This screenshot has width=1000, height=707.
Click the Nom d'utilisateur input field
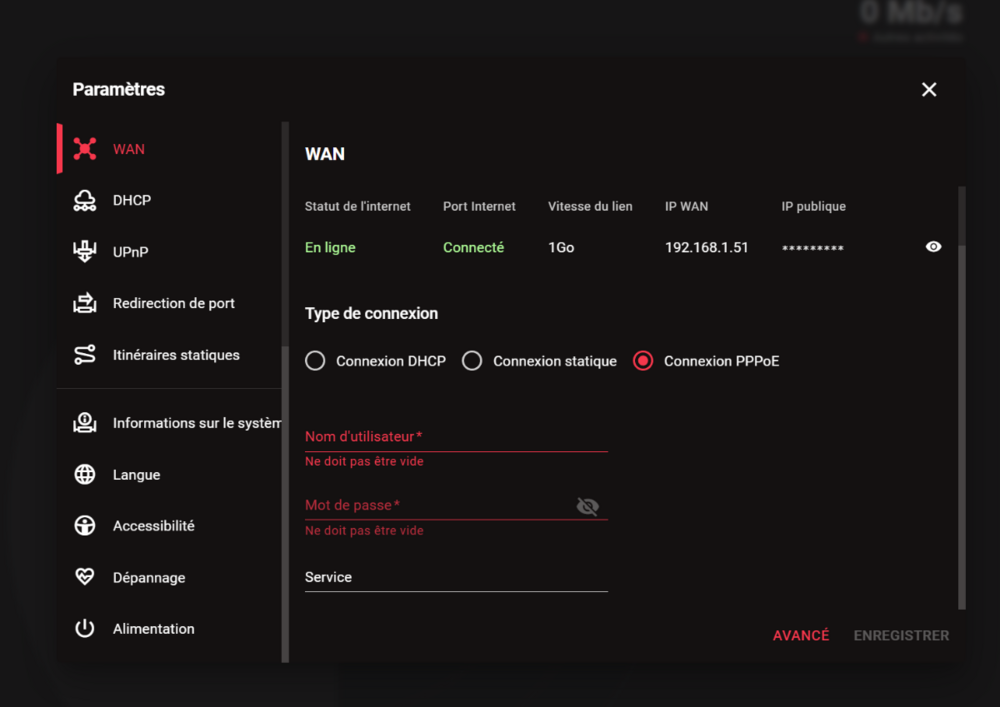point(456,437)
